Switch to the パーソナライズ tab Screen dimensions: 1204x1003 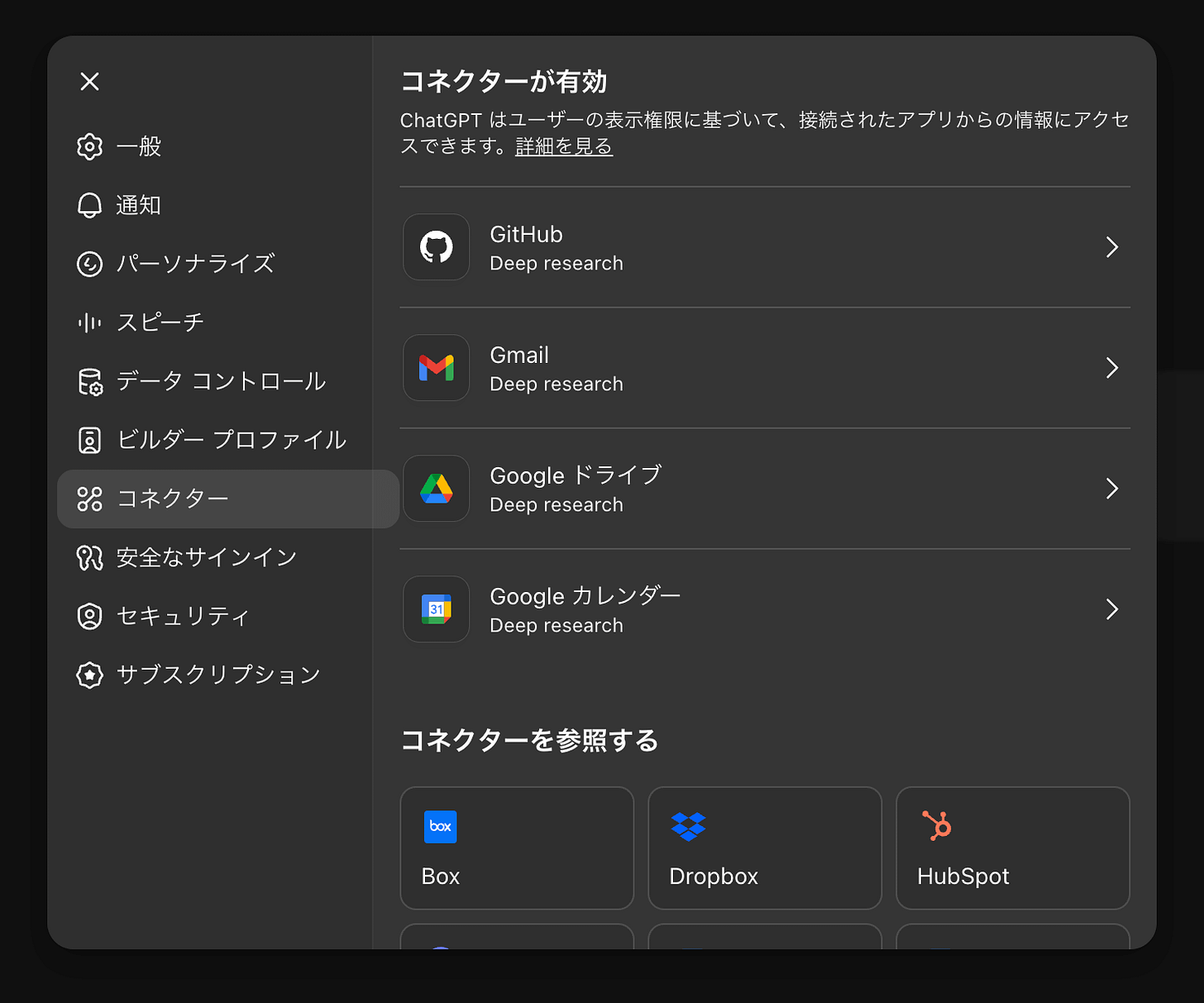coord(227,264)
